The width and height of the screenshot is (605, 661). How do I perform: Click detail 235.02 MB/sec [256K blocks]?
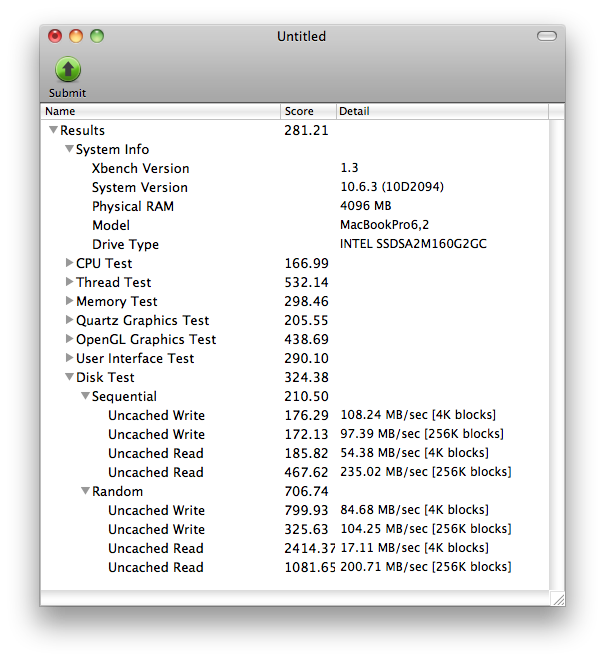pos(425,471)
